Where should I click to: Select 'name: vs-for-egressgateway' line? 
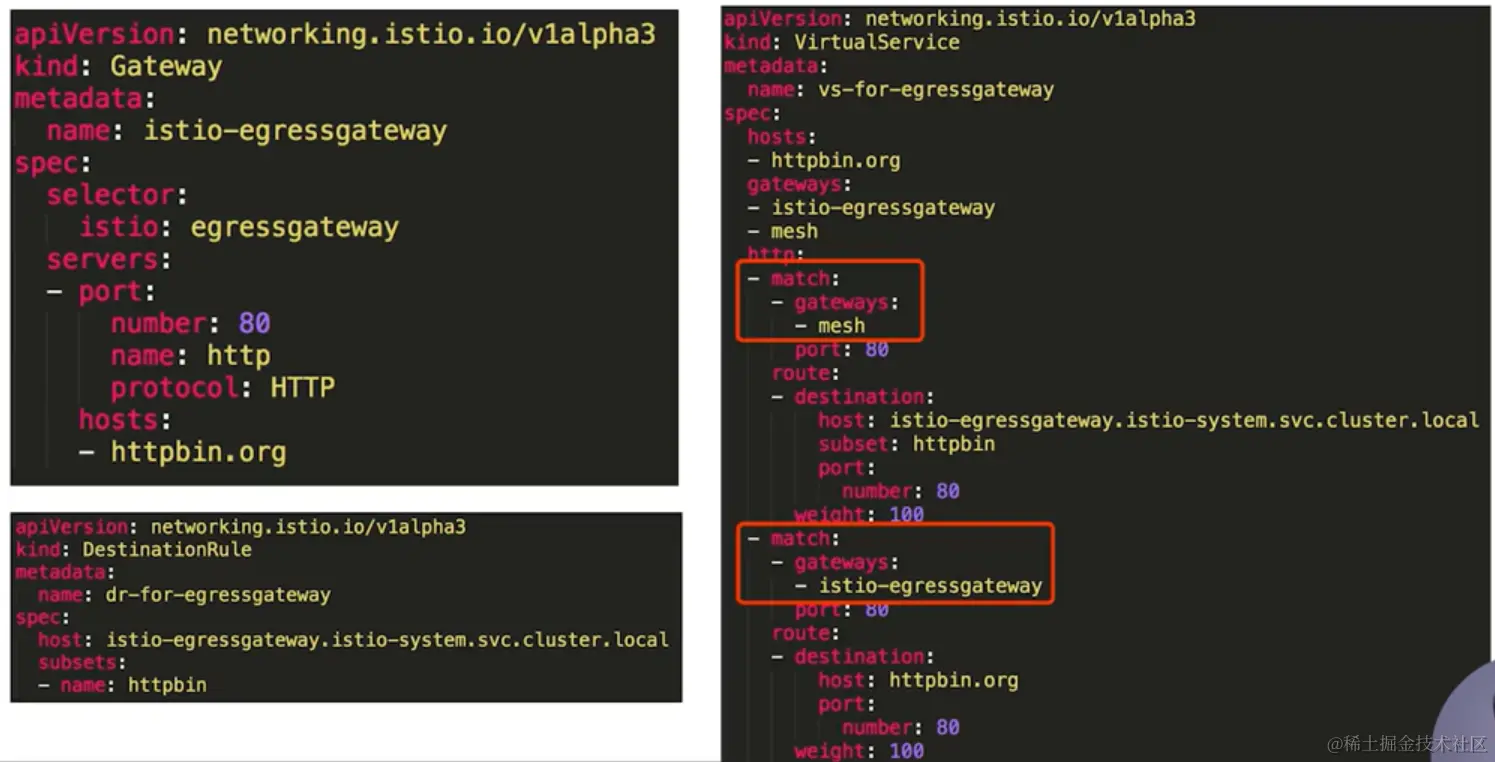(x=901, y=90)
